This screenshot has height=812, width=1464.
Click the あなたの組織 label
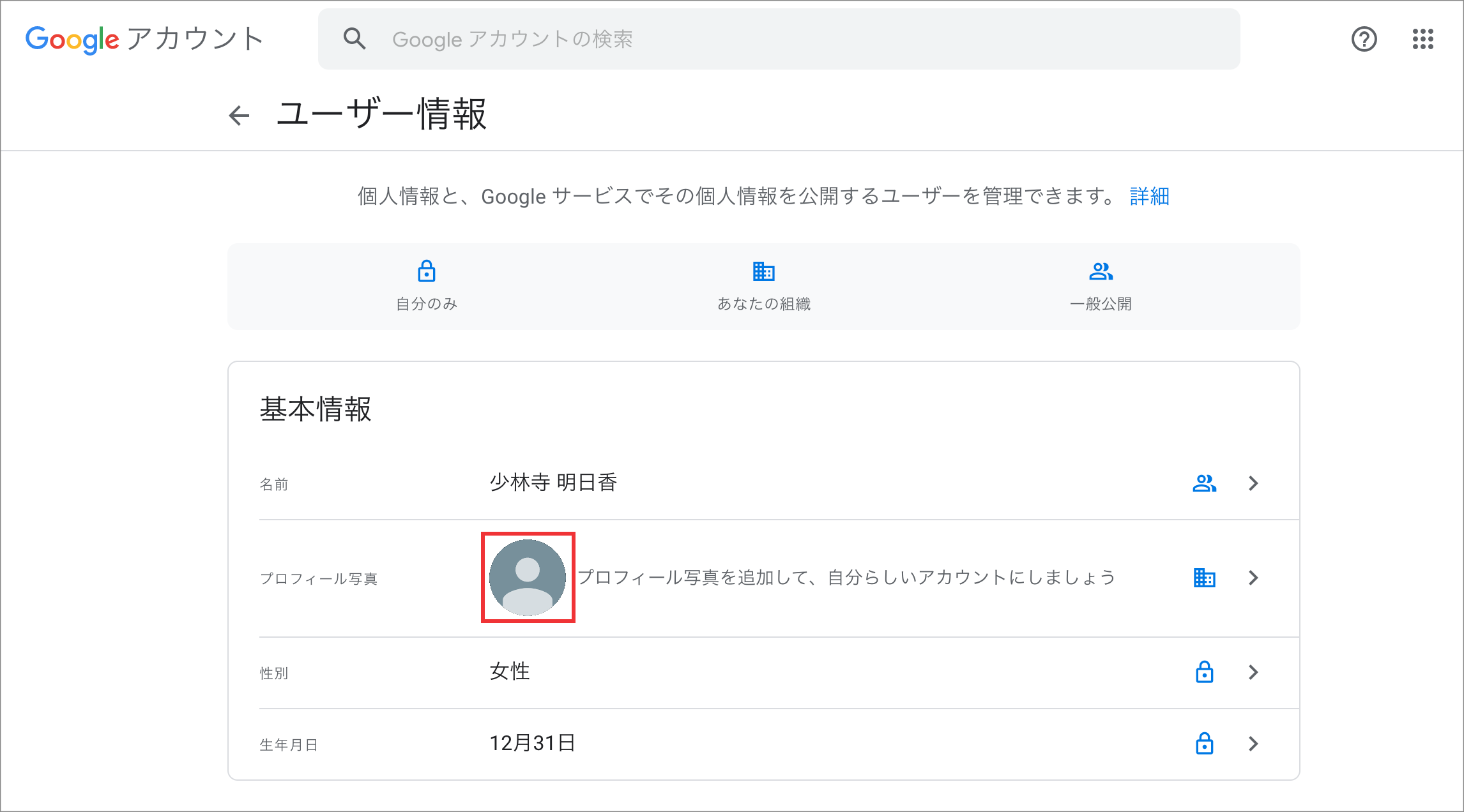[x=764, y=304]
